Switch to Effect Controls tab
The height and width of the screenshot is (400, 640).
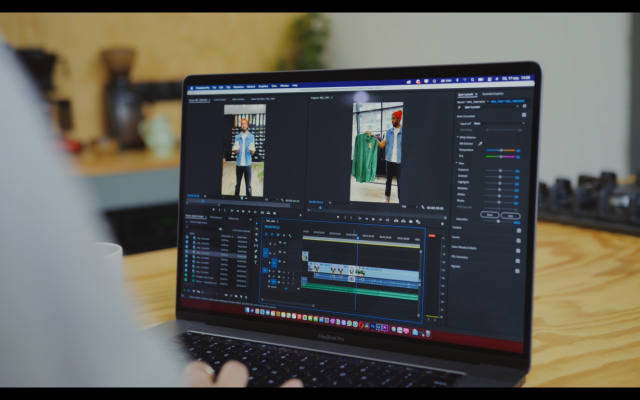pos(238,99)
